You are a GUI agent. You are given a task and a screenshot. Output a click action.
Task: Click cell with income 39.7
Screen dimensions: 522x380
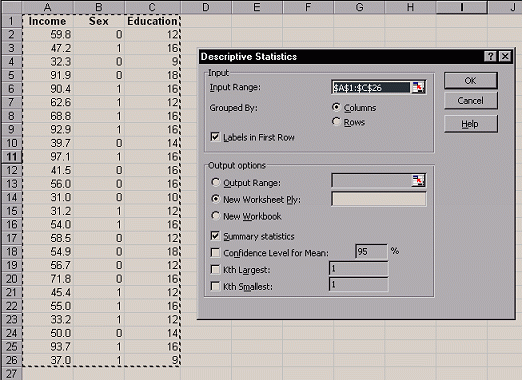click(x=48, y=143)
